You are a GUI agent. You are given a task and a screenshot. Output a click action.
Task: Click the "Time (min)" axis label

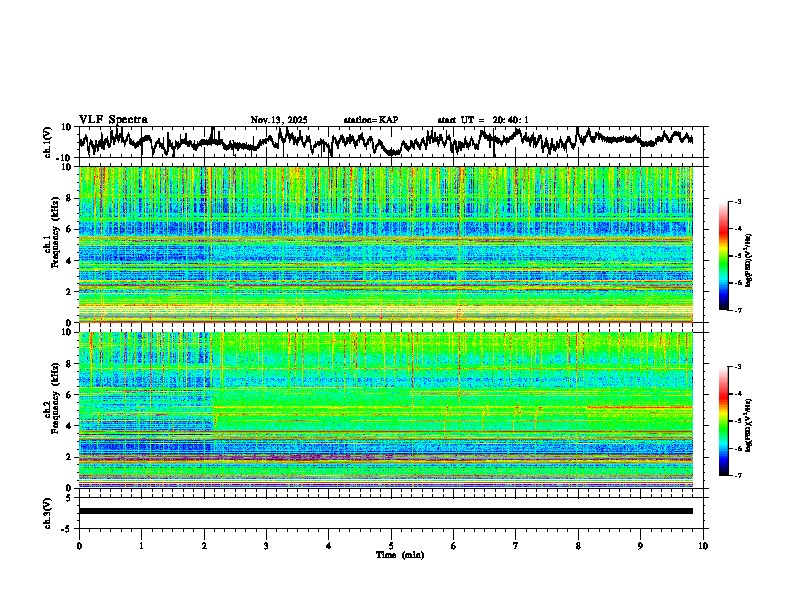point(400,555)
